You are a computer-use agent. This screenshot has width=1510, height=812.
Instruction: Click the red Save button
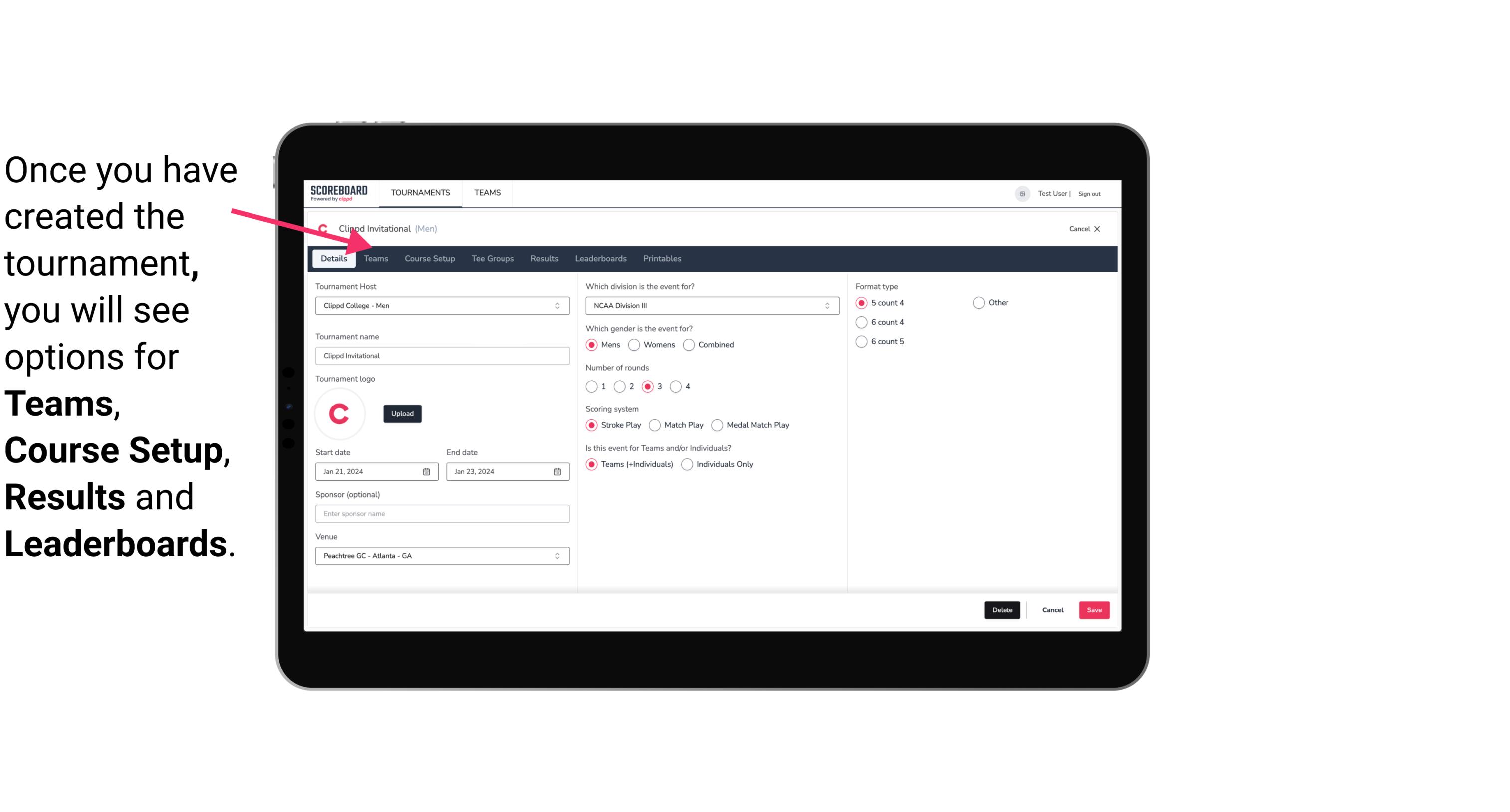tap(1094, 610)
